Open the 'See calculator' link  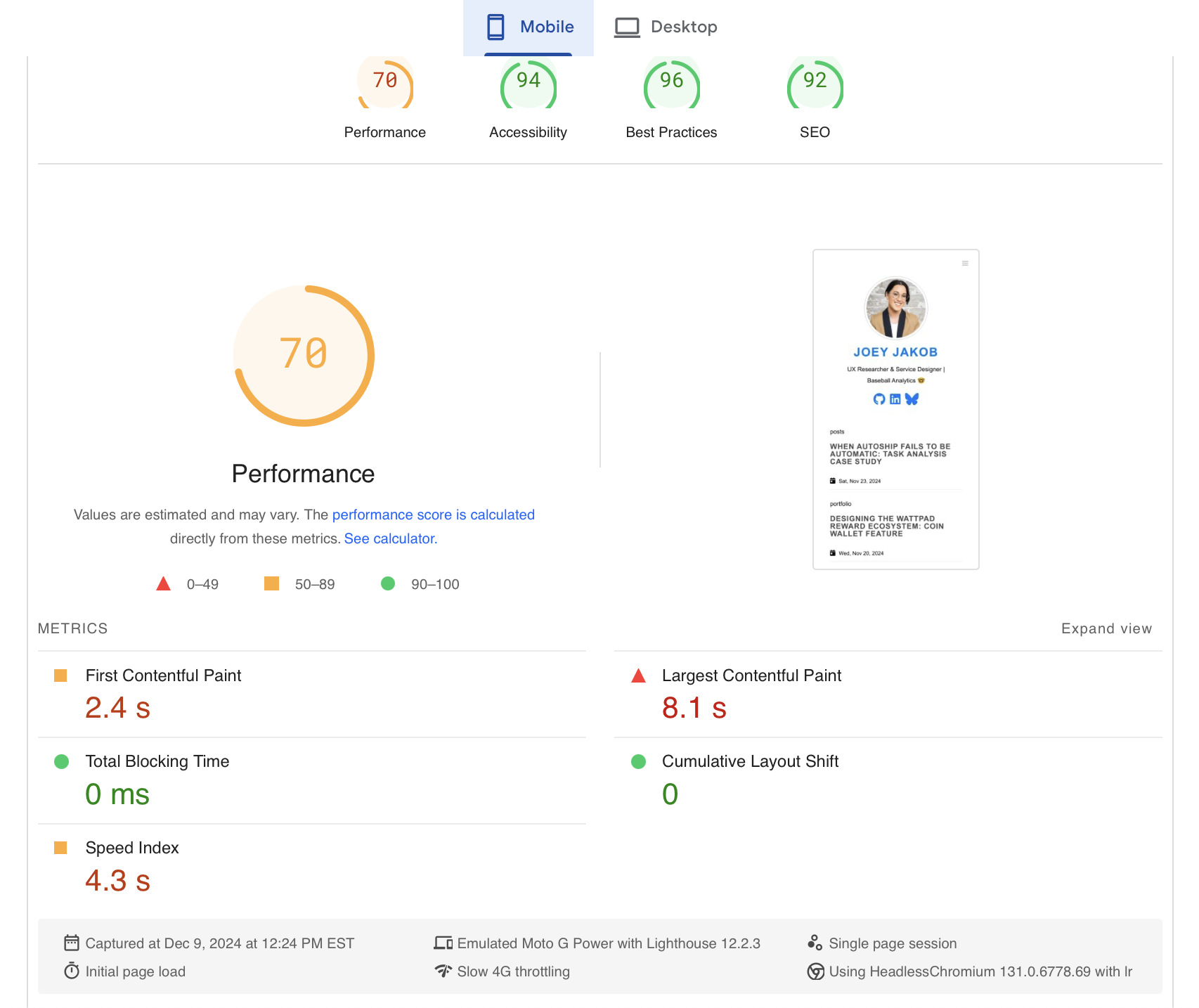[x=390, y=538]
